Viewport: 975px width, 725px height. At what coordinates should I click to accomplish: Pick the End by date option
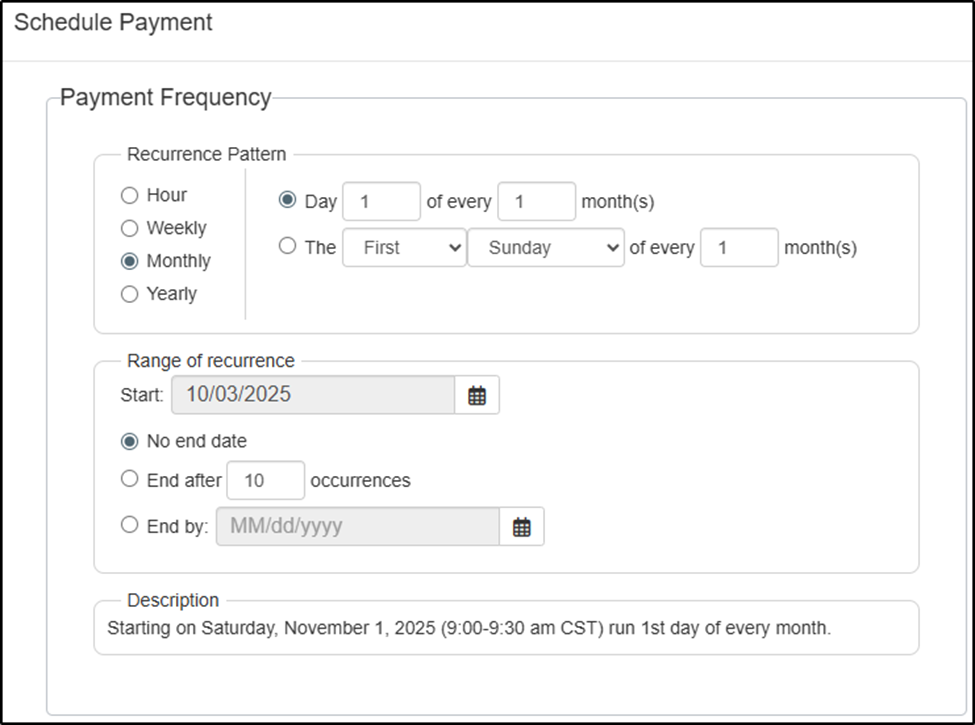click(129, 525)
